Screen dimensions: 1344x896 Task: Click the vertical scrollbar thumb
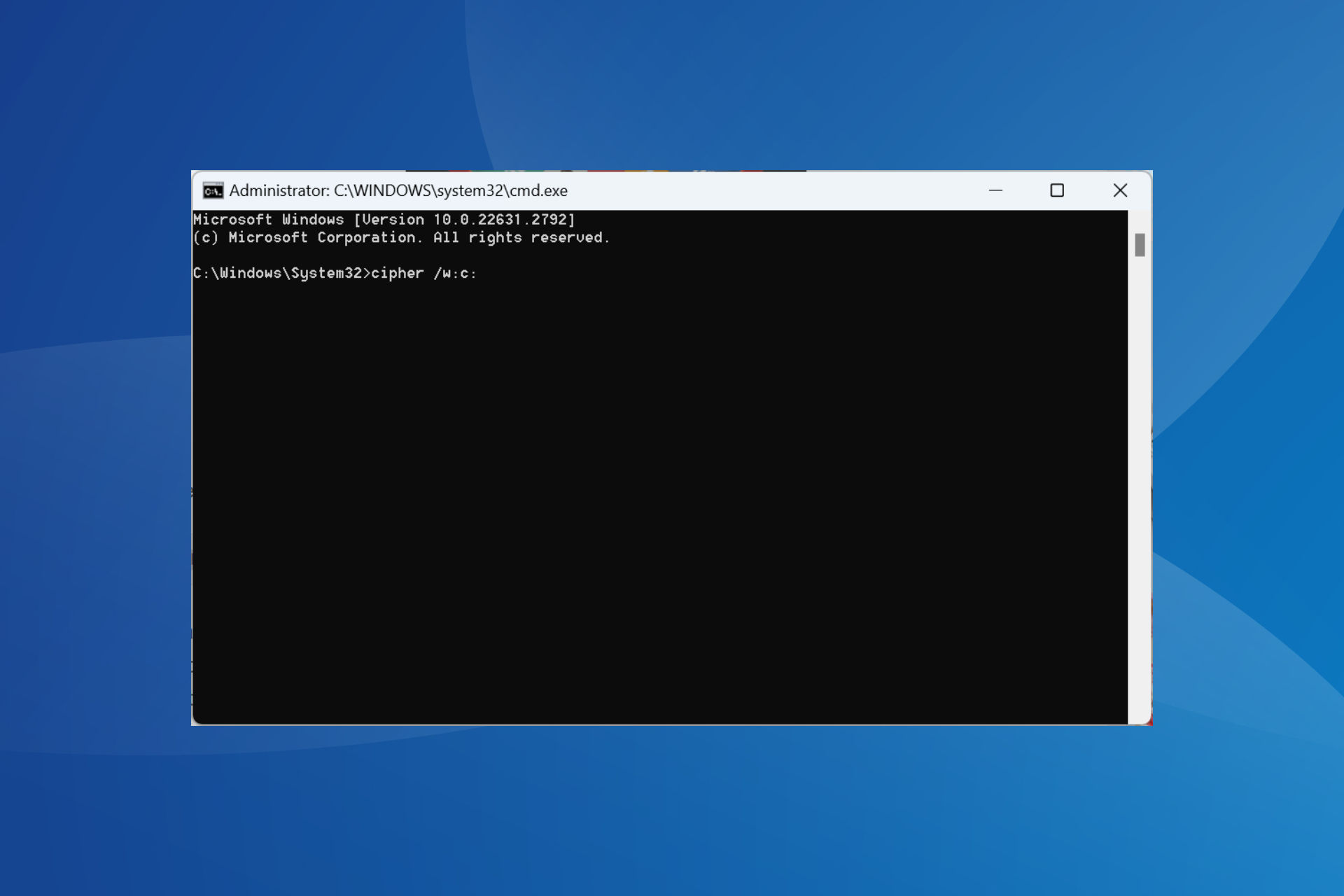[1140, 245]
